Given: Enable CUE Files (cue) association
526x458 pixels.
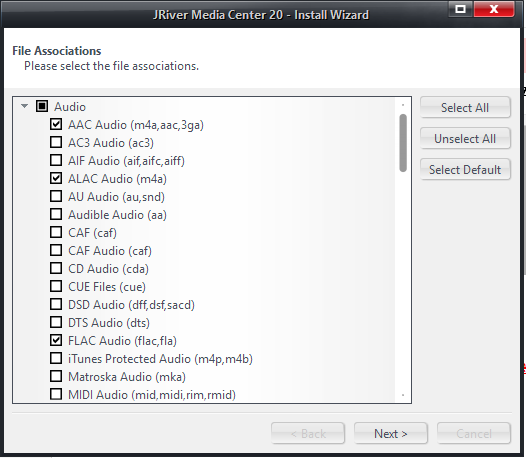Looking at the screenshot, I should (56, 286).
